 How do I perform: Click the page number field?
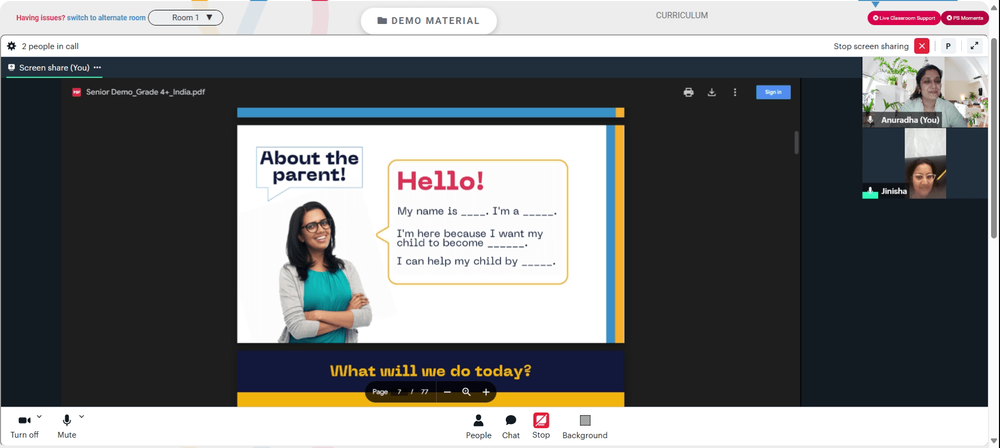(399, 392)
